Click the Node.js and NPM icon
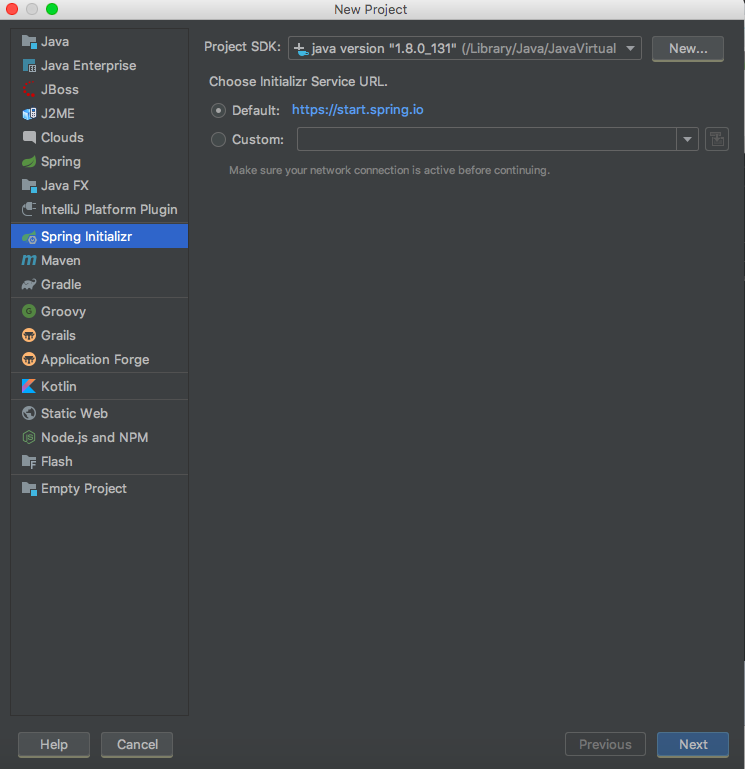 tap(29, 438)
